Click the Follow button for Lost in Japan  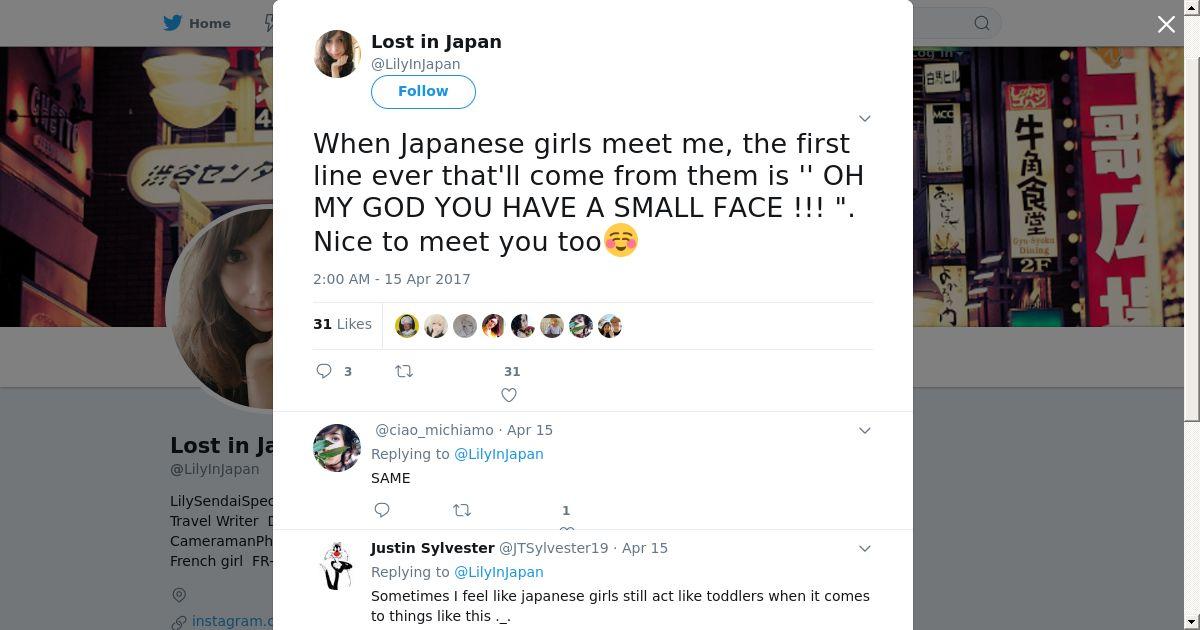423,91
